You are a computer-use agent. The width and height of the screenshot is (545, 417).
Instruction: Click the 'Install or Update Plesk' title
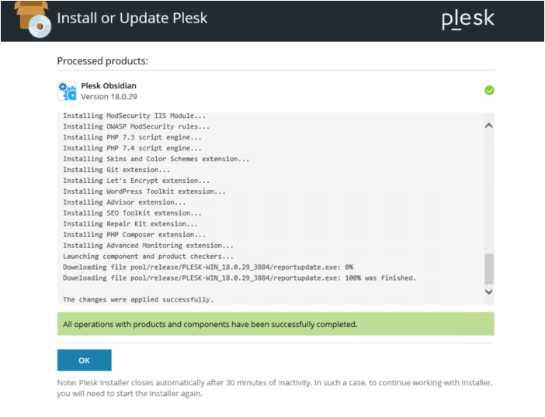(x=132, y=18)
